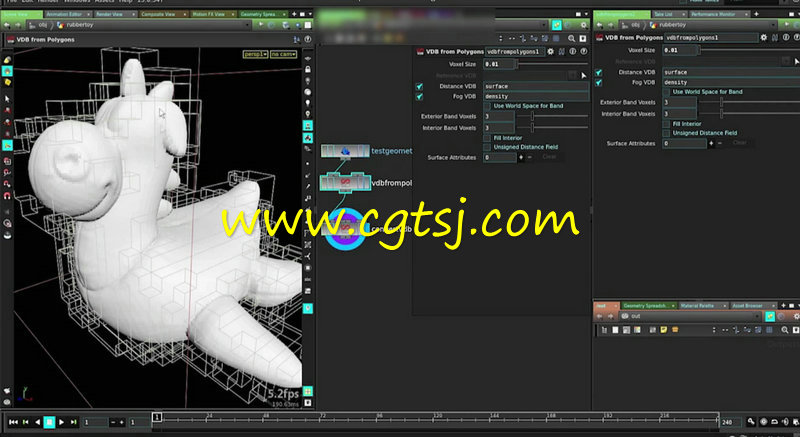Enable Unsigned Distance Field in floating panel

tap(487, 147)
